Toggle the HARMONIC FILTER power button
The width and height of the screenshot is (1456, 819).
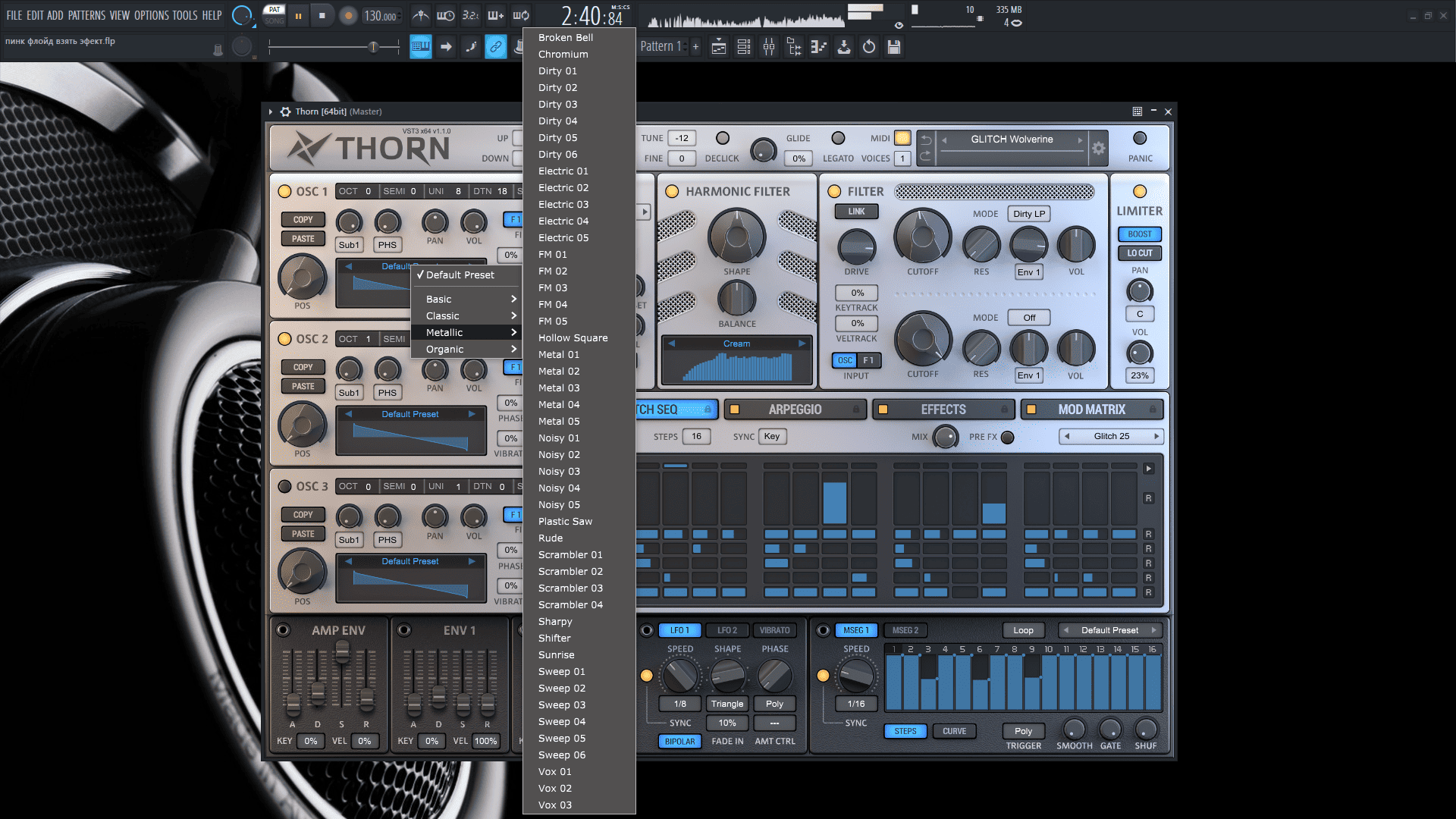click(672, 191)
